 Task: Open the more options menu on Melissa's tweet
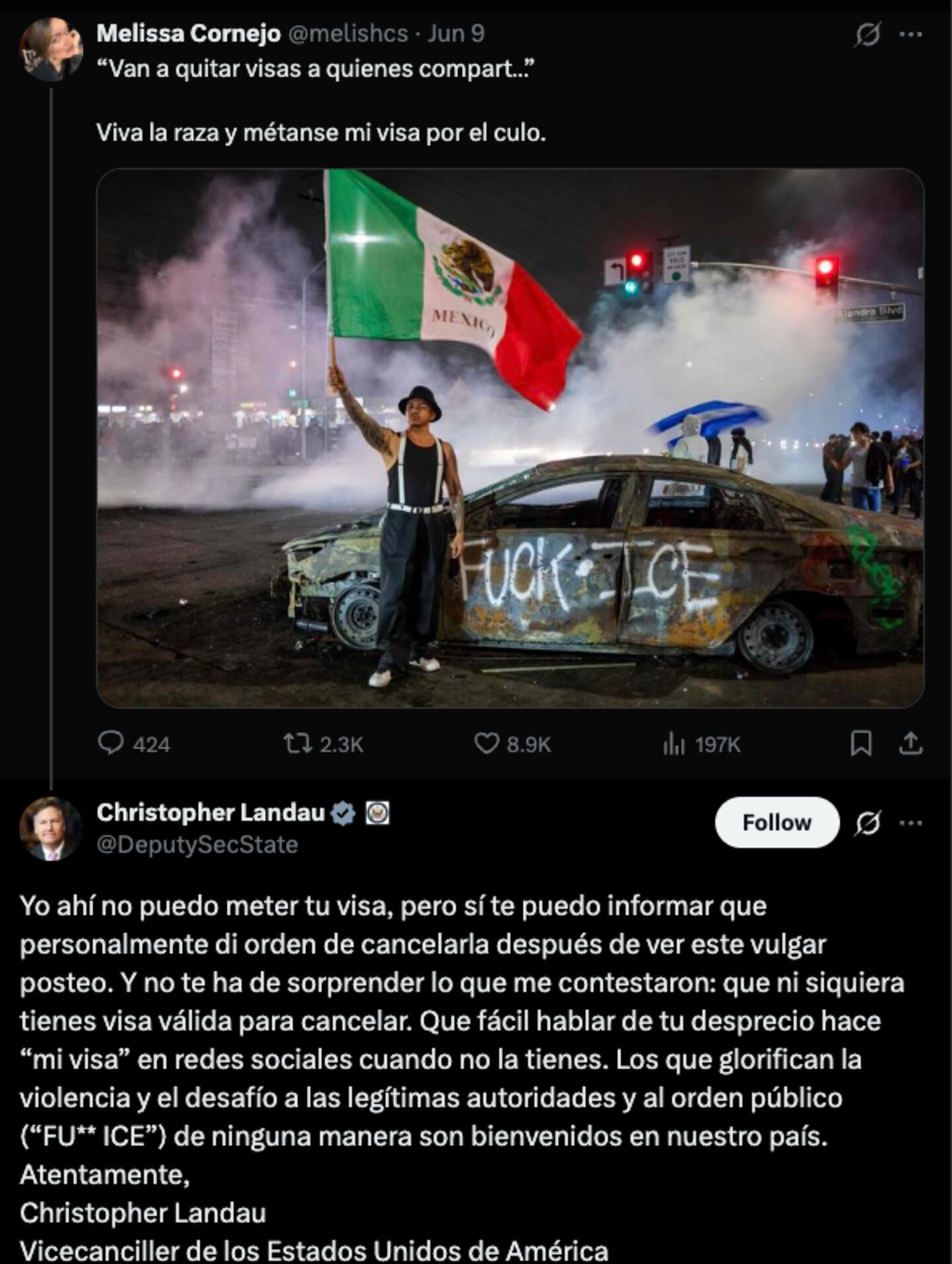click(911, 34)
